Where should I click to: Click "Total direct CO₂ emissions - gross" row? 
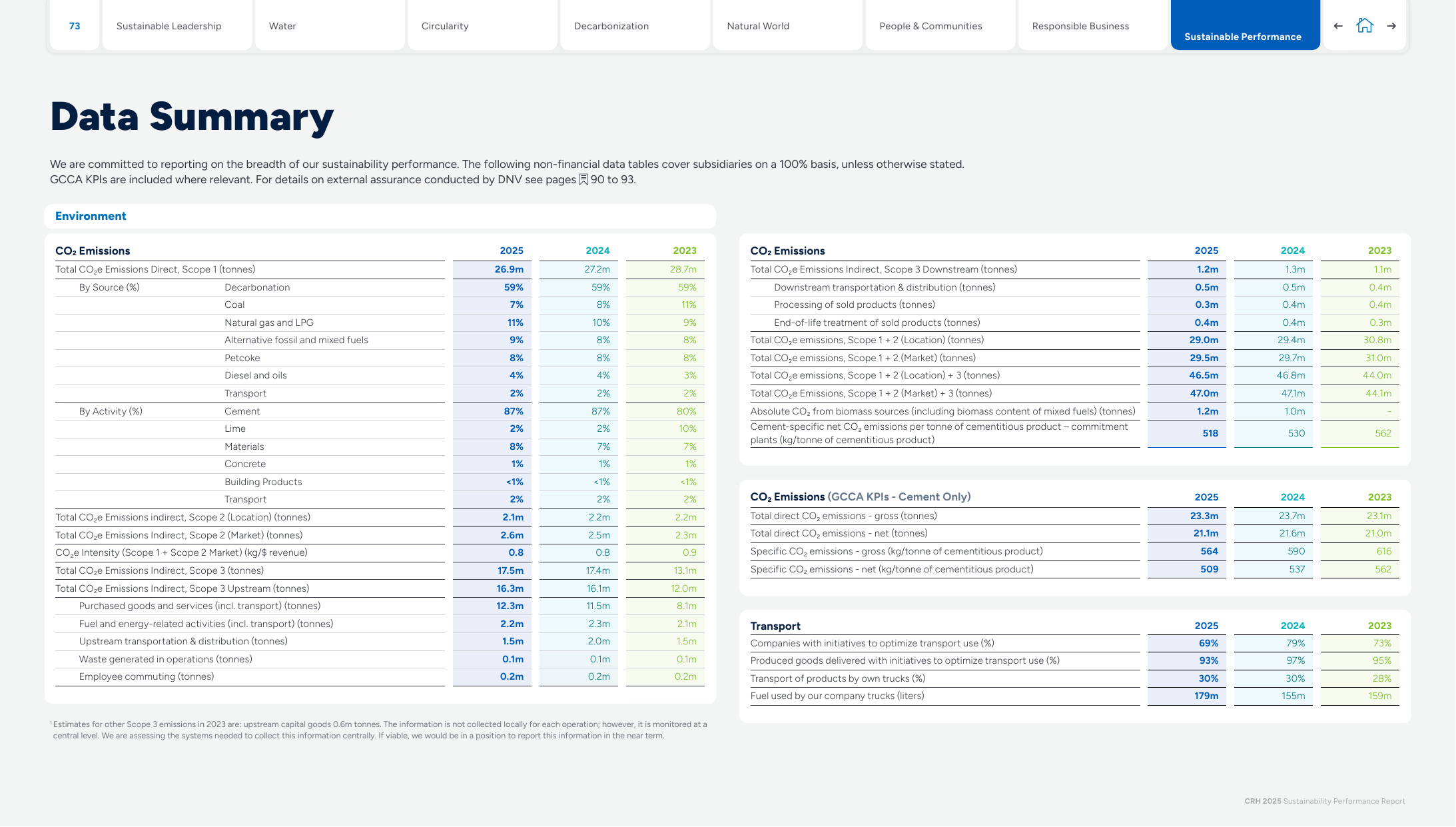pos(1074,516)
